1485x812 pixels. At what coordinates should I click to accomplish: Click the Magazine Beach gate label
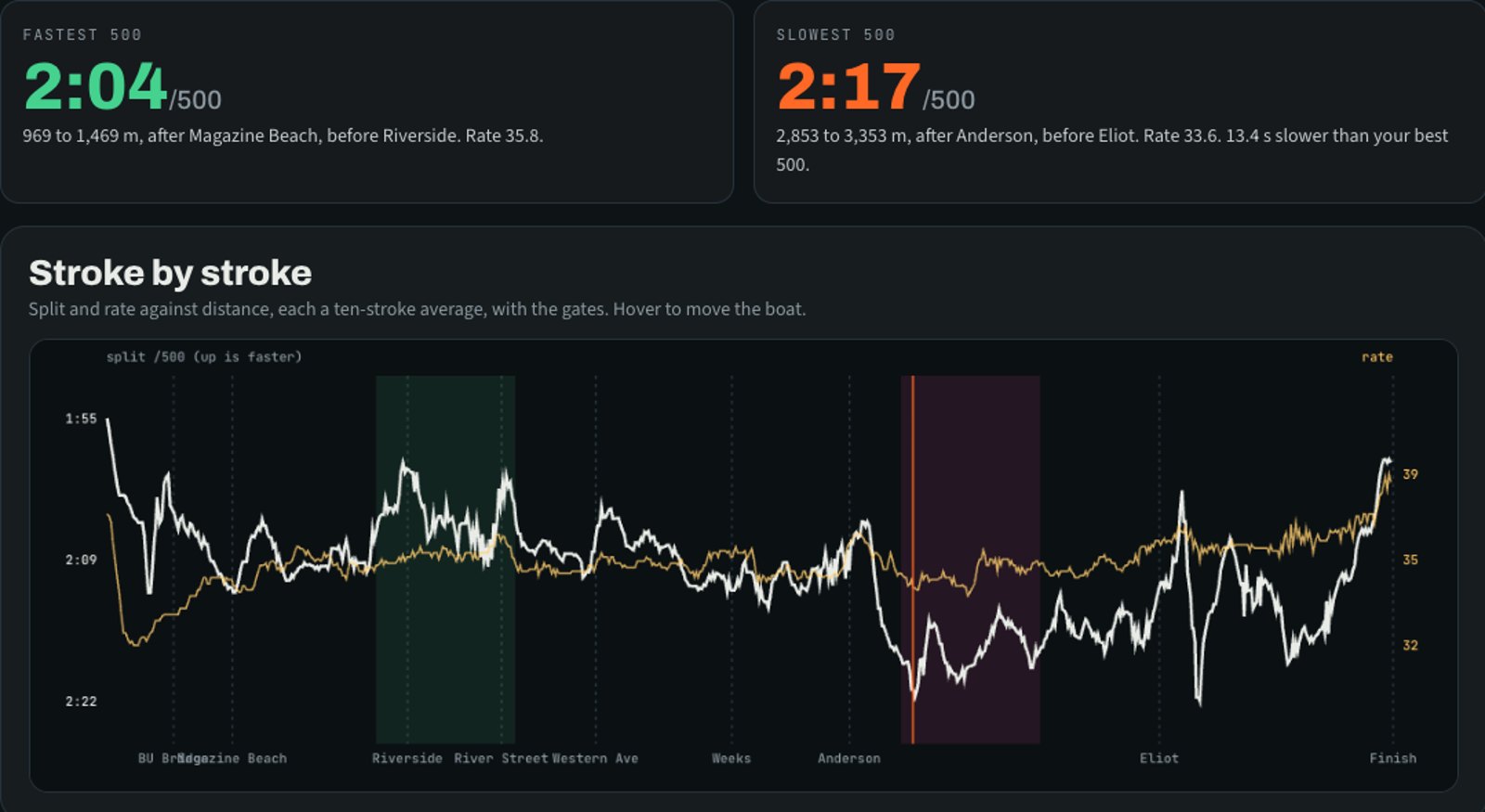[233, 758]
